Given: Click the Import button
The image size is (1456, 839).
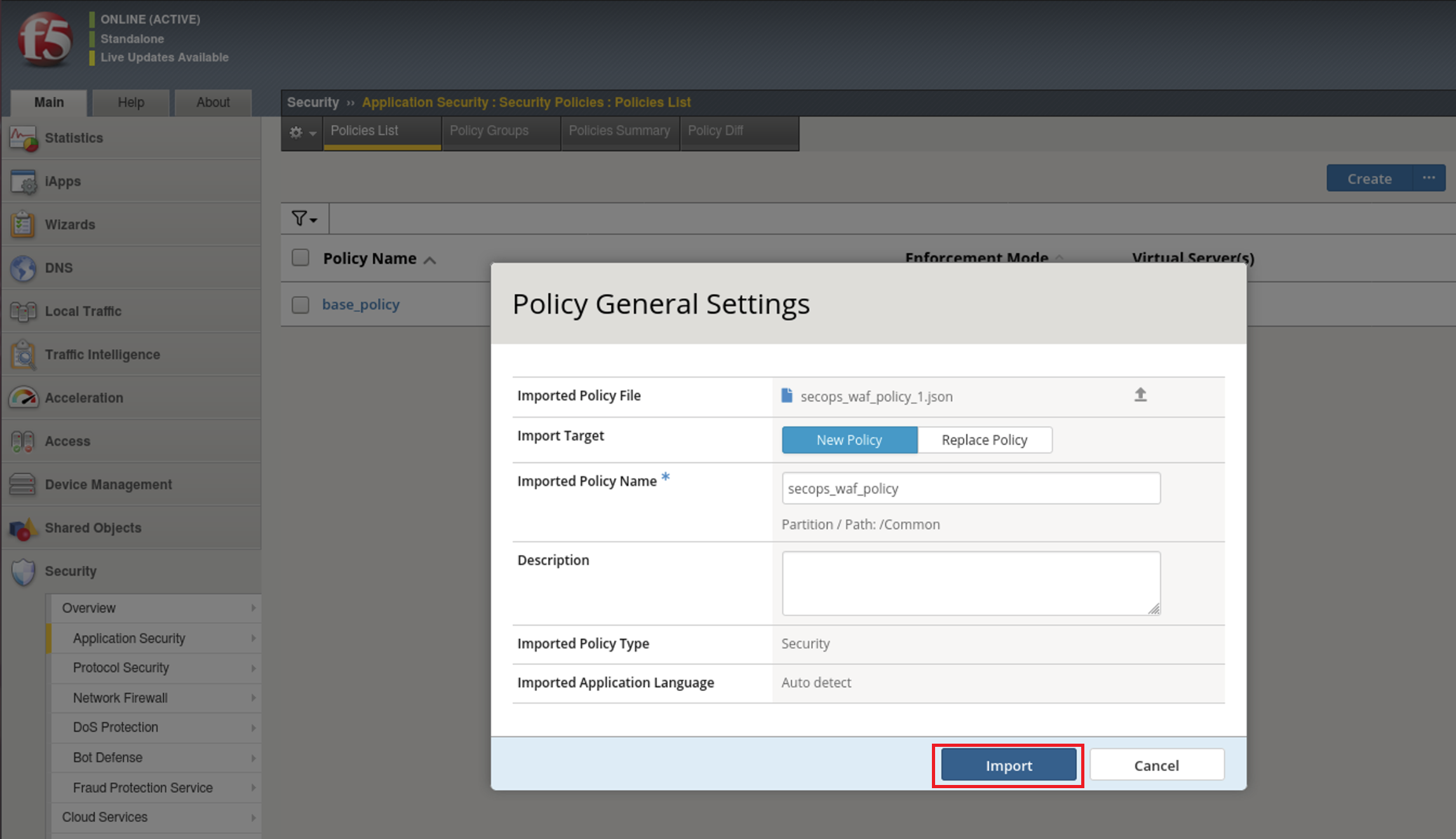Looking at the screenshot, I should pos(1009,765).
